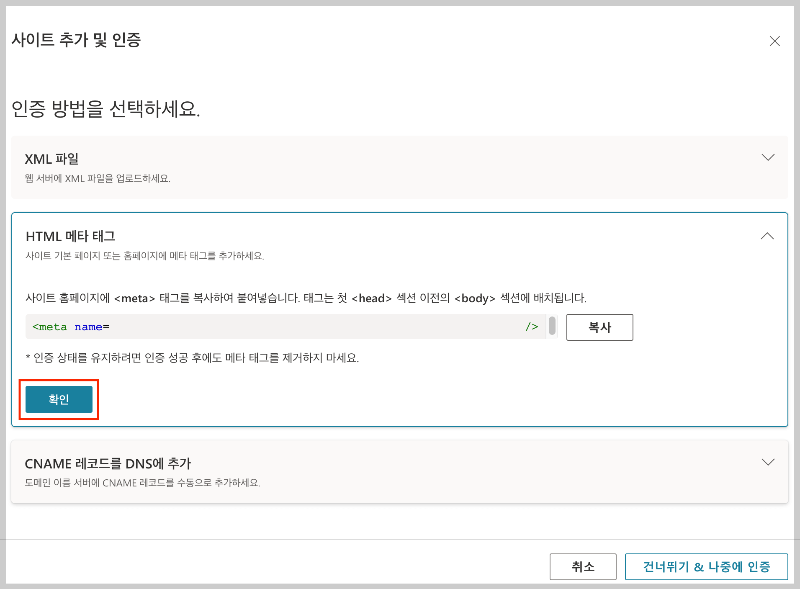The image size is (800, 589).
Task: Select the meta tag input field
Action: 280,326
